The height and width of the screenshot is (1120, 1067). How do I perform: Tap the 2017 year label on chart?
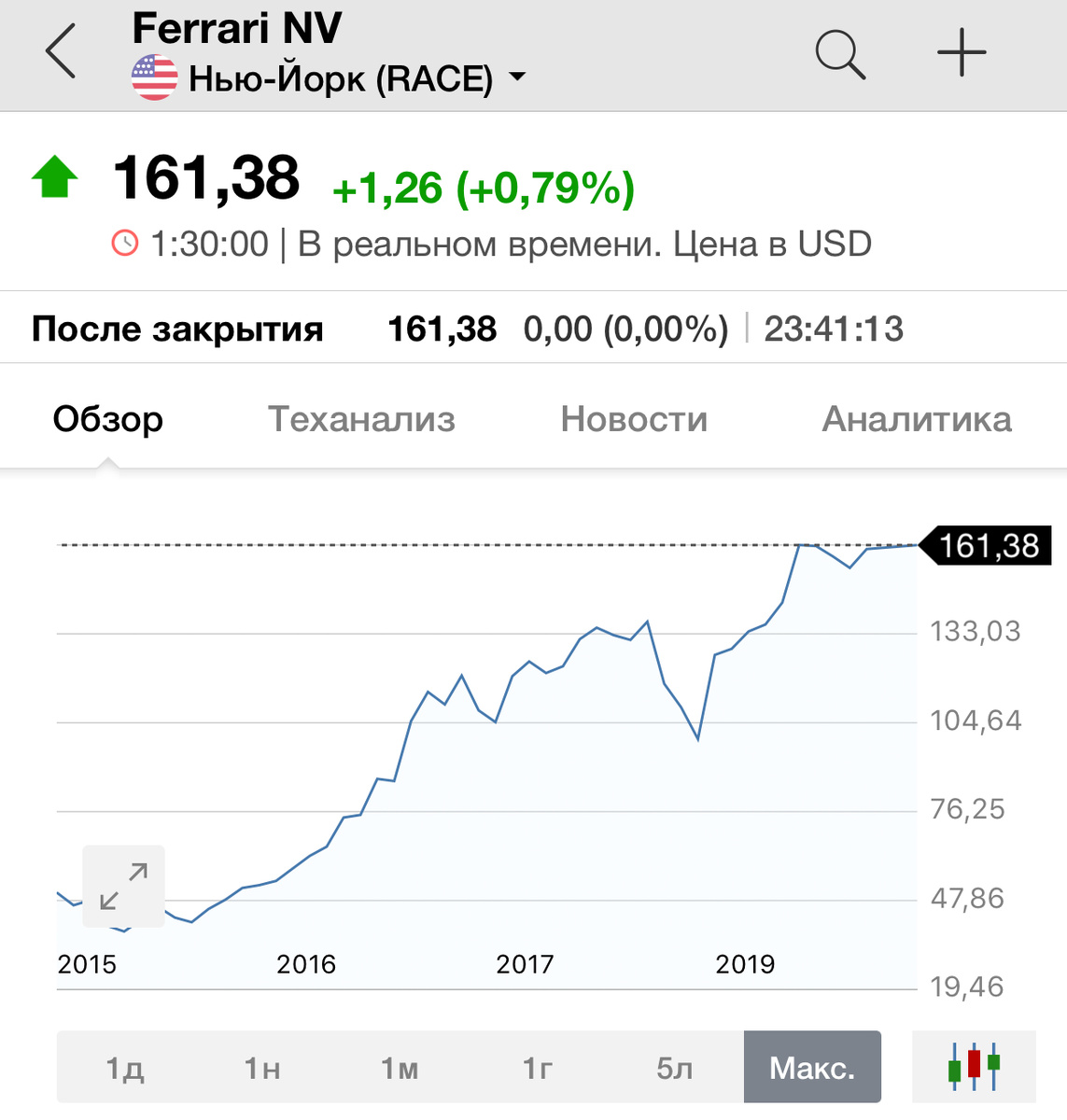[525, 964]
